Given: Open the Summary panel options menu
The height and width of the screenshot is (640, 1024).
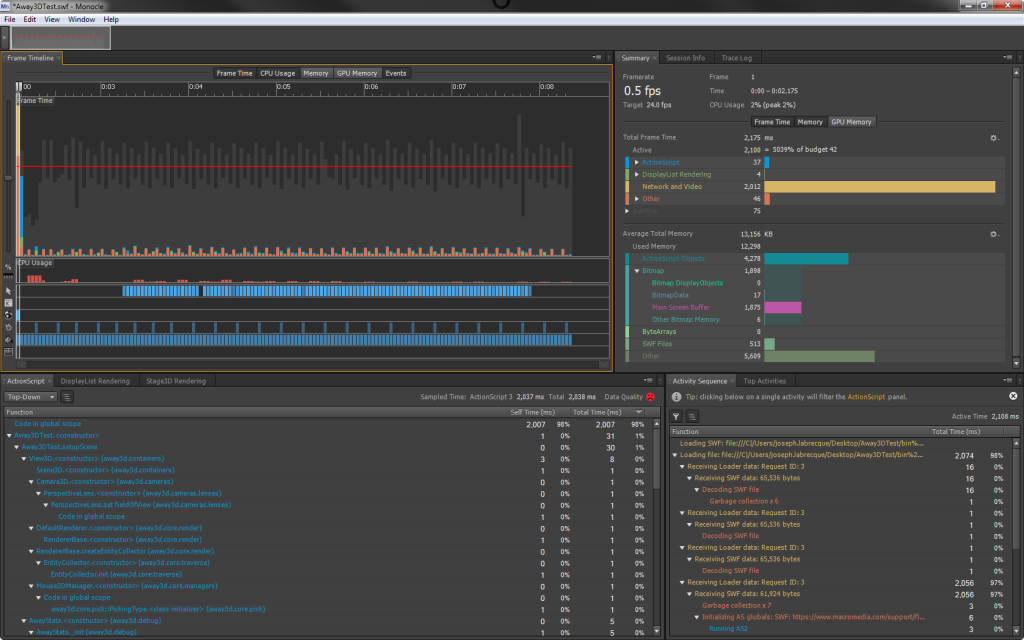Looking at the screenshot, I should point(1008,57).
